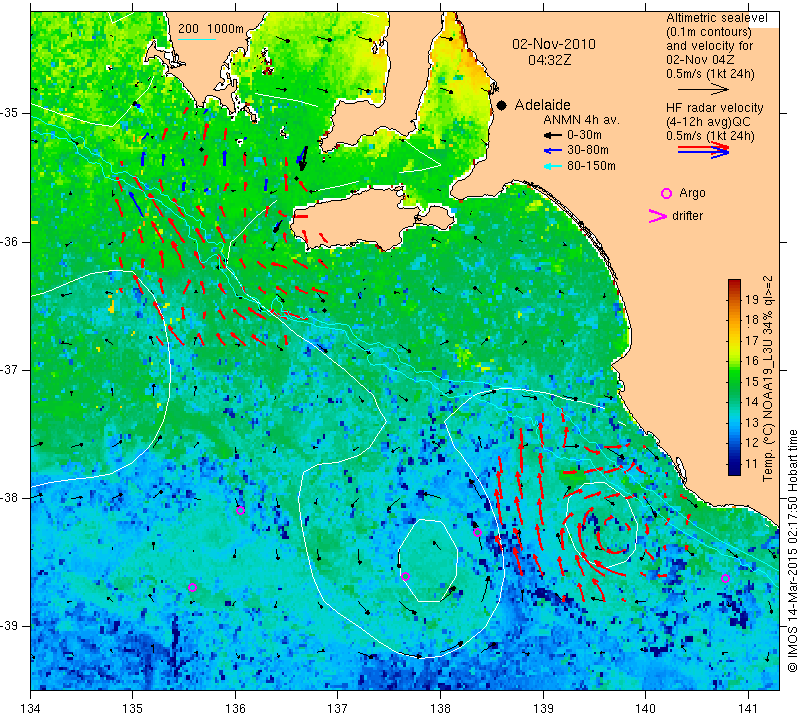Click the '-35' latitude axis label

click(x=11, y=113)
